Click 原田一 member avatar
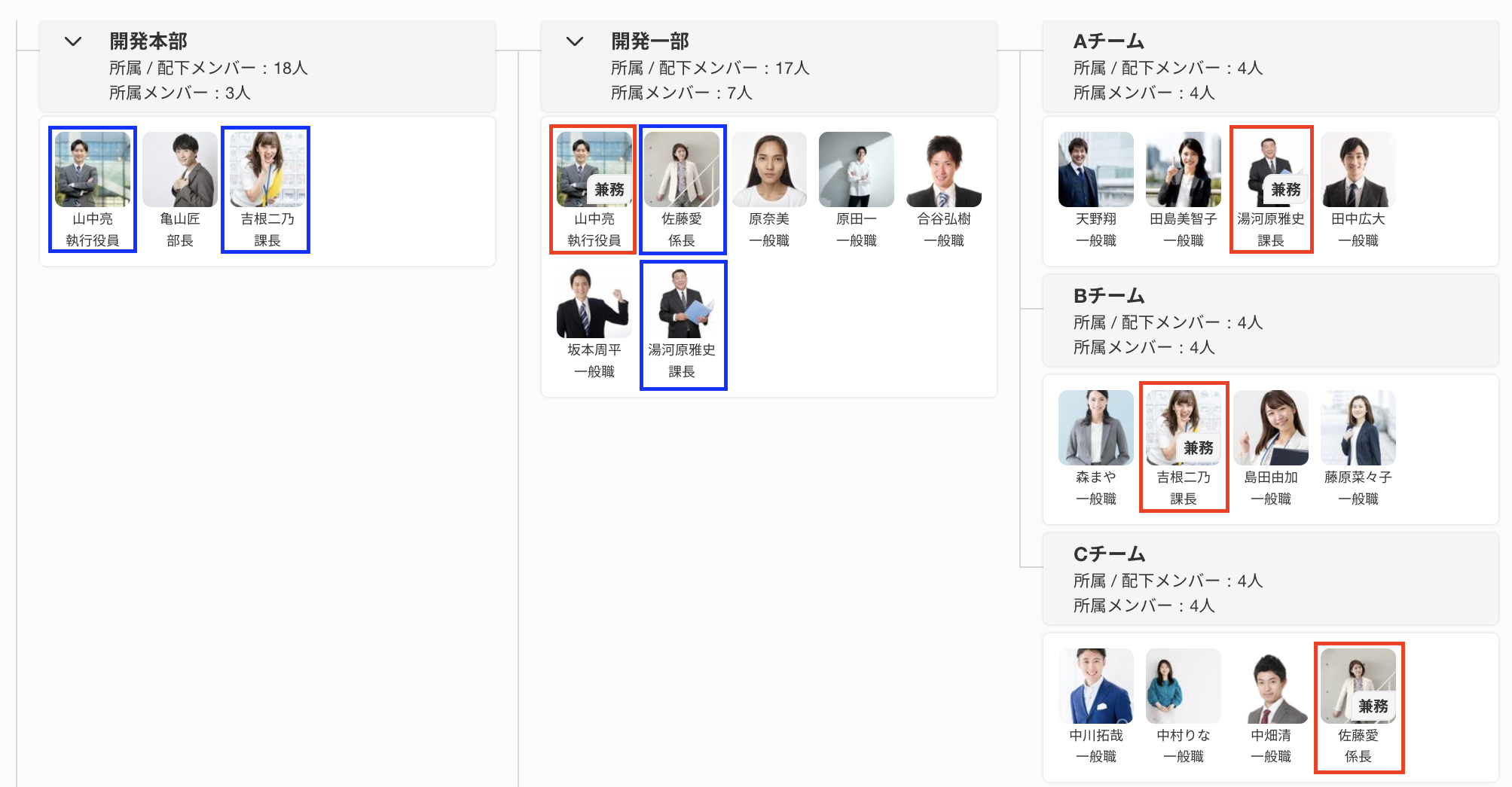 tap(856, 169)
